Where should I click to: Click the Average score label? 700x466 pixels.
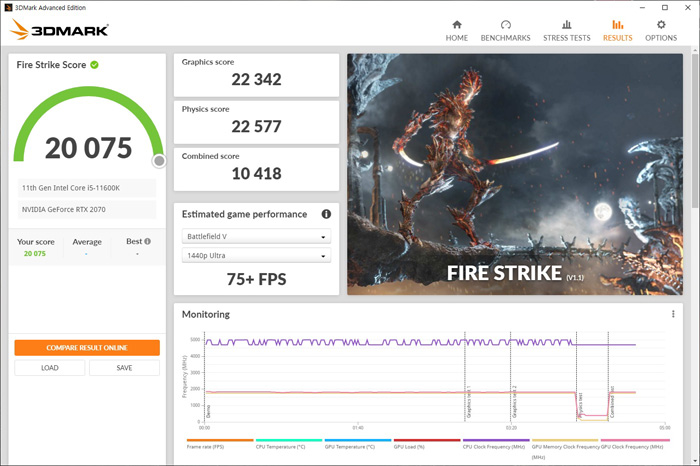(87, 242)
